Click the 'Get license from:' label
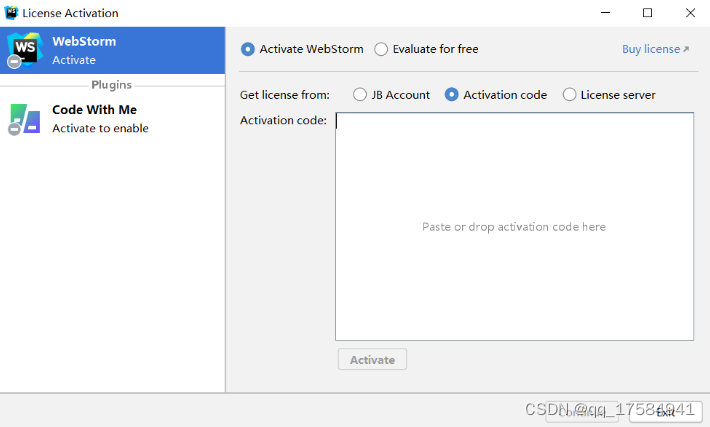Image resolution: width=710 pixels, height=427 pixels. [x=285, y=95]
